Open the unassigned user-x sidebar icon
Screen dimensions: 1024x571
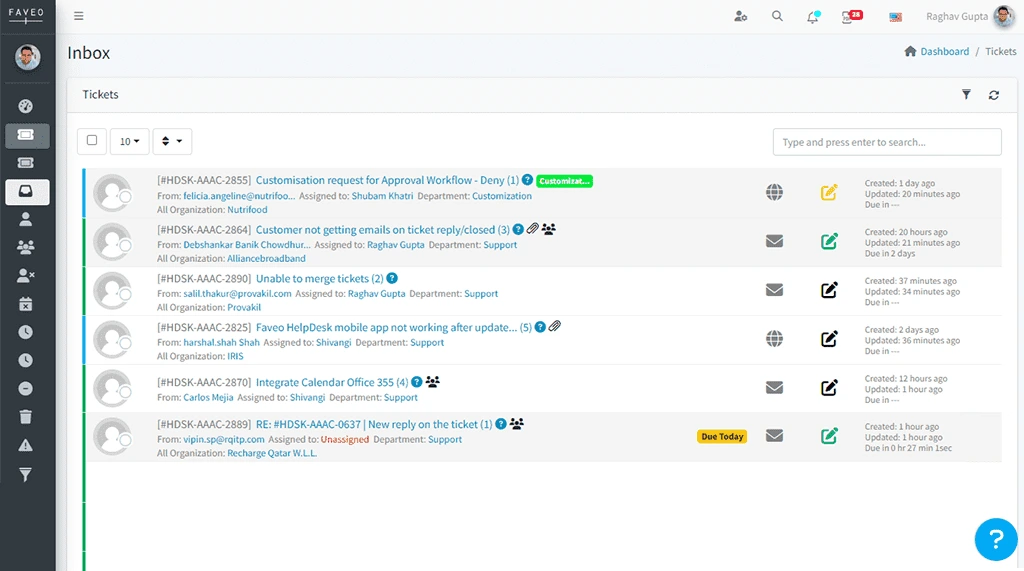(25, 276)
